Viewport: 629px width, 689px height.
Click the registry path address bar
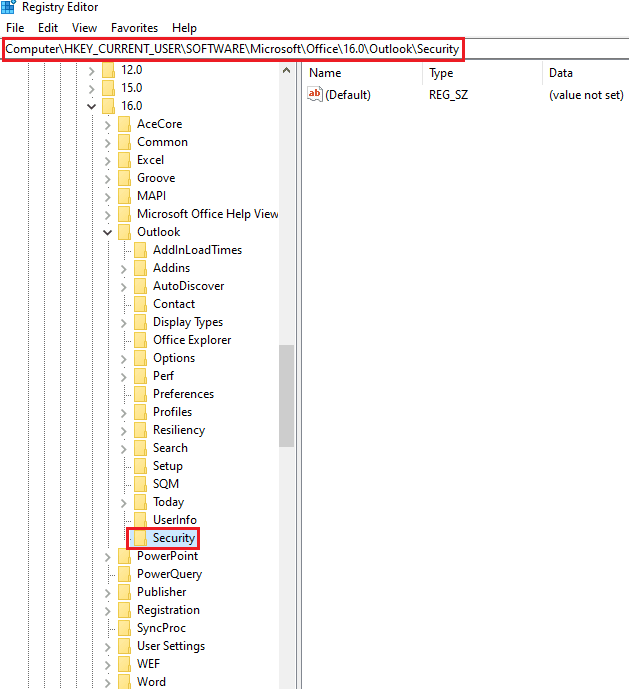[x=314, y=49]
